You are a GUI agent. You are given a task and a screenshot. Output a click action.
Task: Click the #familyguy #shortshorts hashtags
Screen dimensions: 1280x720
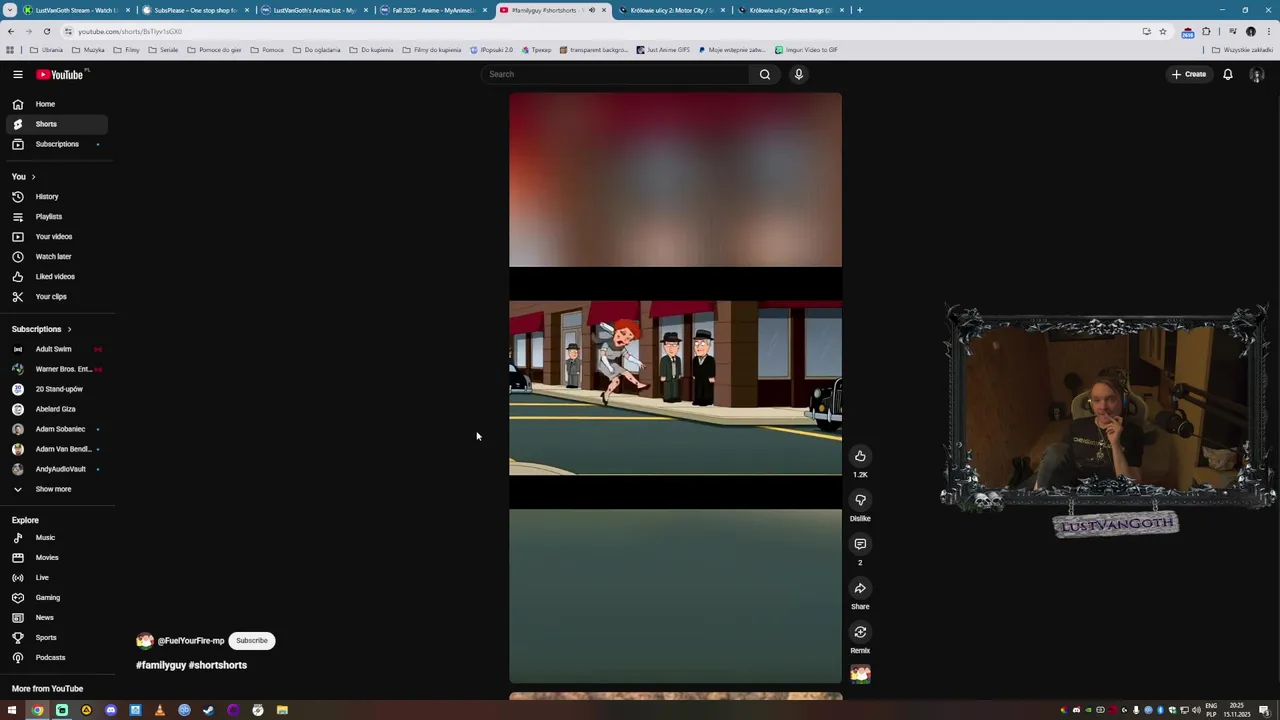coord(191,665)
